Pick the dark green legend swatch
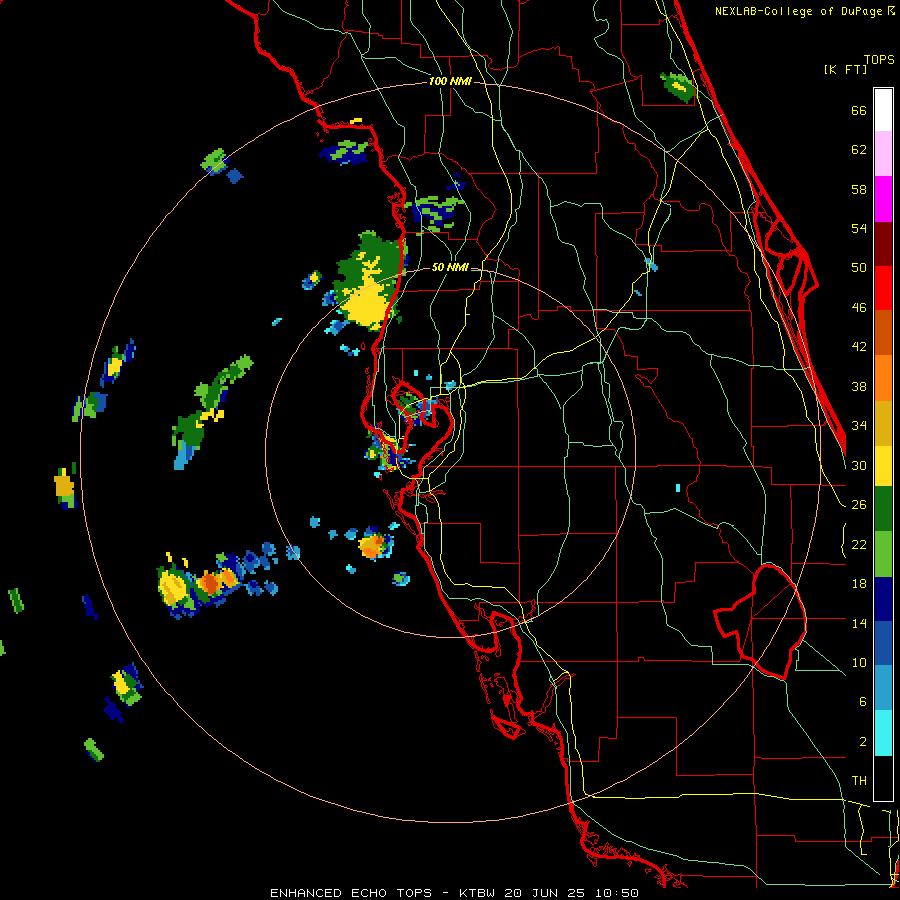Viewport: 900px width, 900px height. point(883,509)
